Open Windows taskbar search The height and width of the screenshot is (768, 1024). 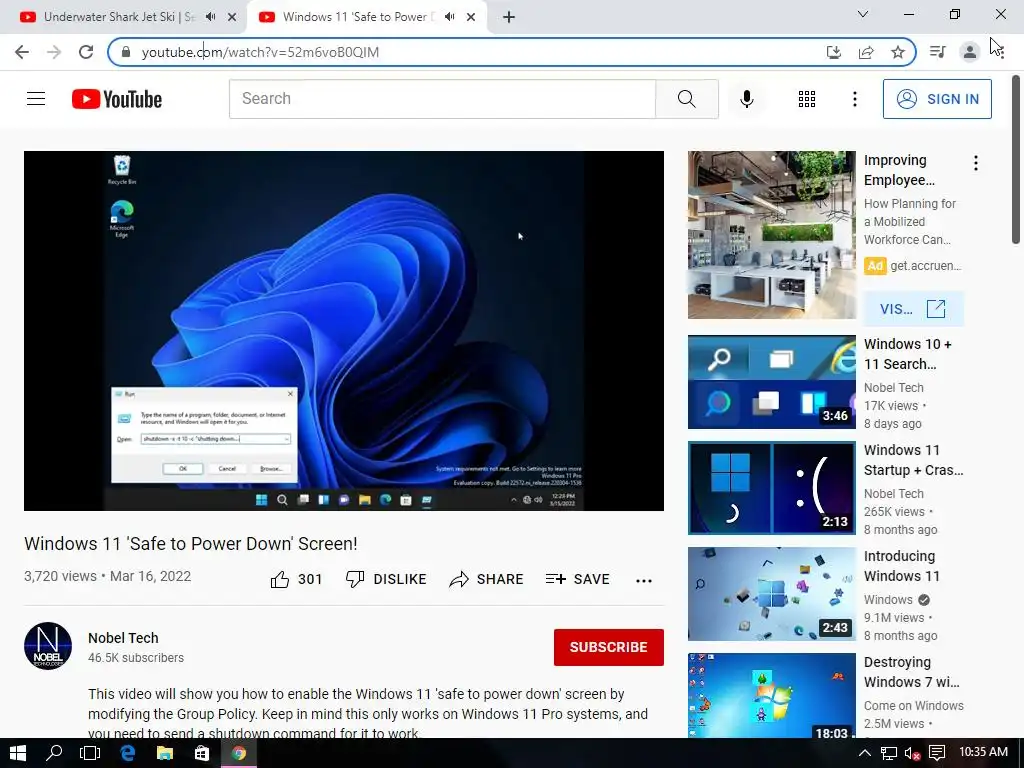54,753
